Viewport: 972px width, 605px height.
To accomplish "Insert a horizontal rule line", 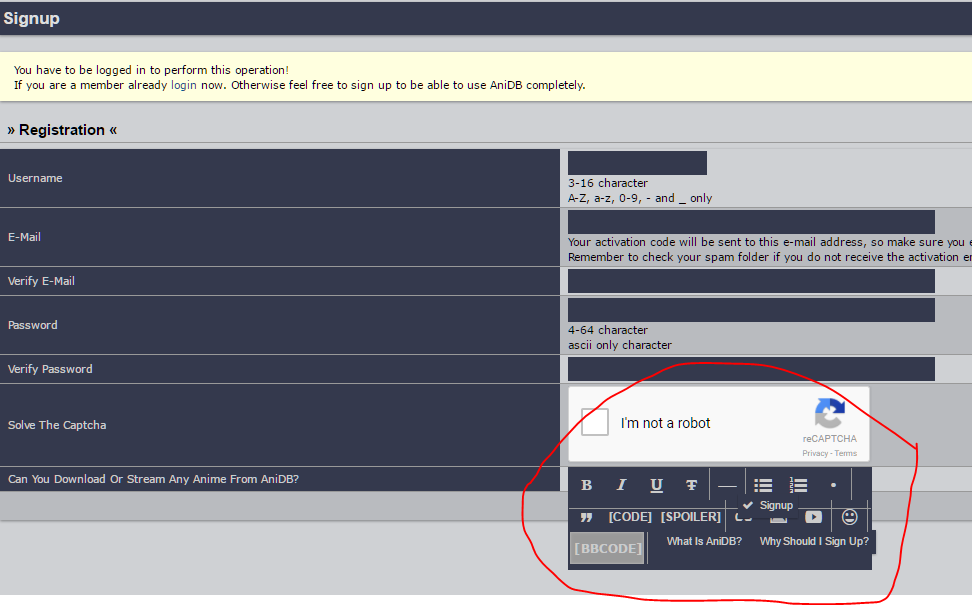I will click(727, 485).
